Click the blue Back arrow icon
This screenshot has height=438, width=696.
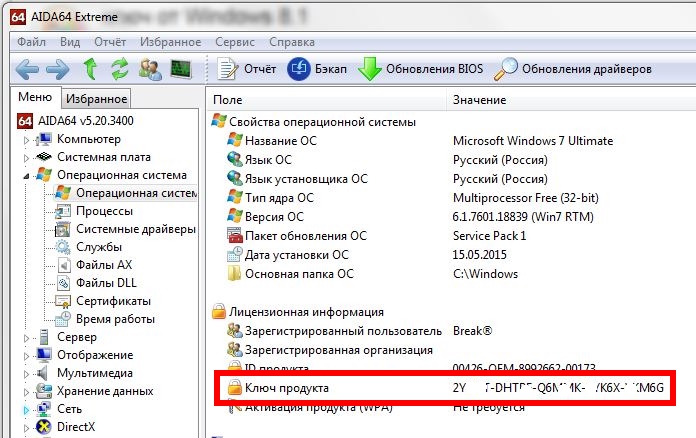point(28,69)
